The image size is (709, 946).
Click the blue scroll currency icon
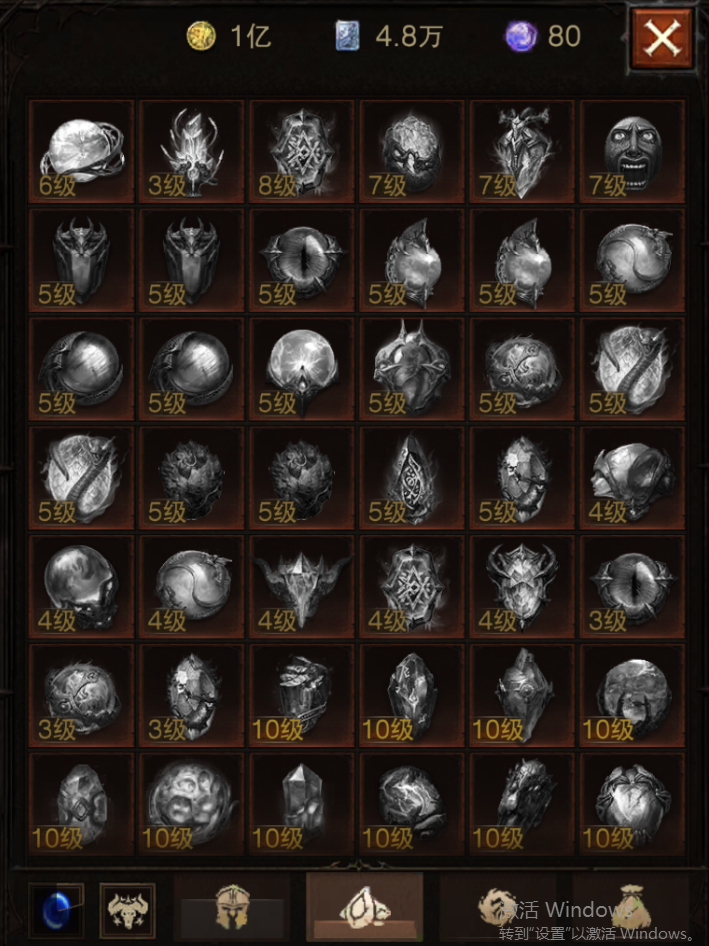(x=348, y=36)
